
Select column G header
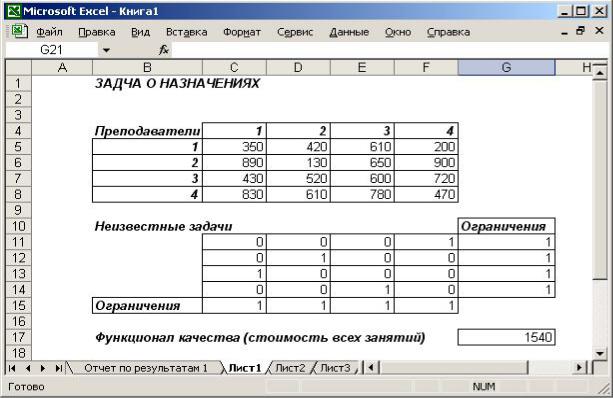[506, 67]
